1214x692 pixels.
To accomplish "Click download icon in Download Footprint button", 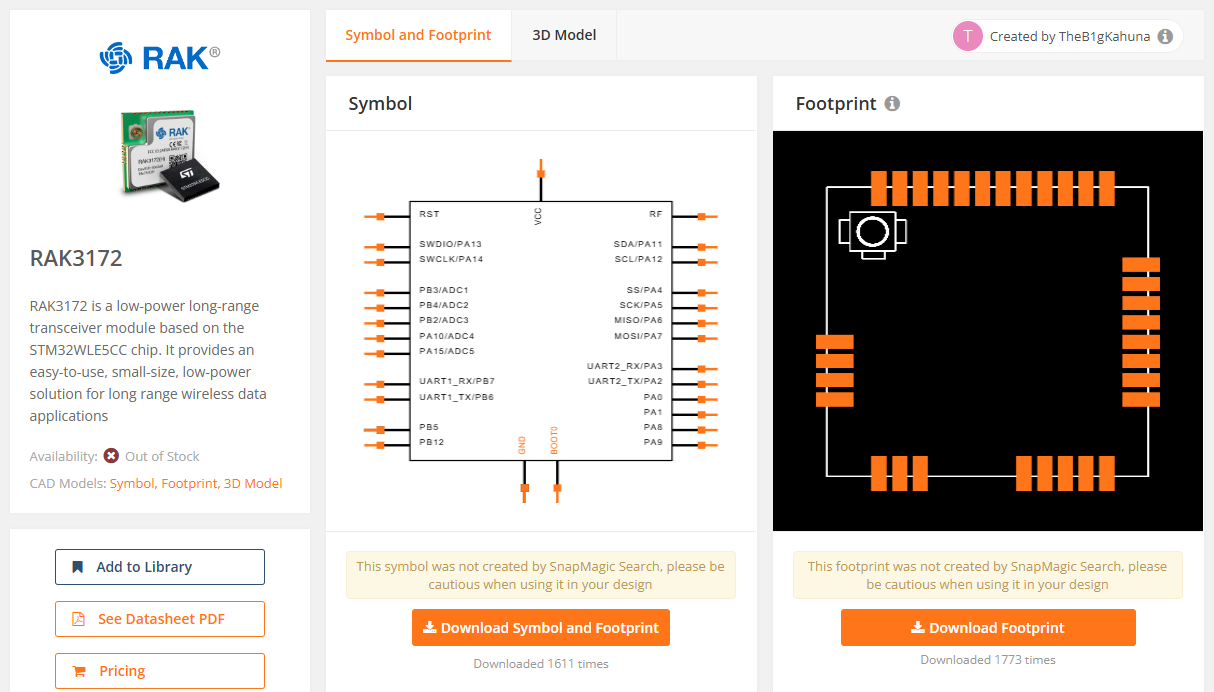I will pos(918,628).
